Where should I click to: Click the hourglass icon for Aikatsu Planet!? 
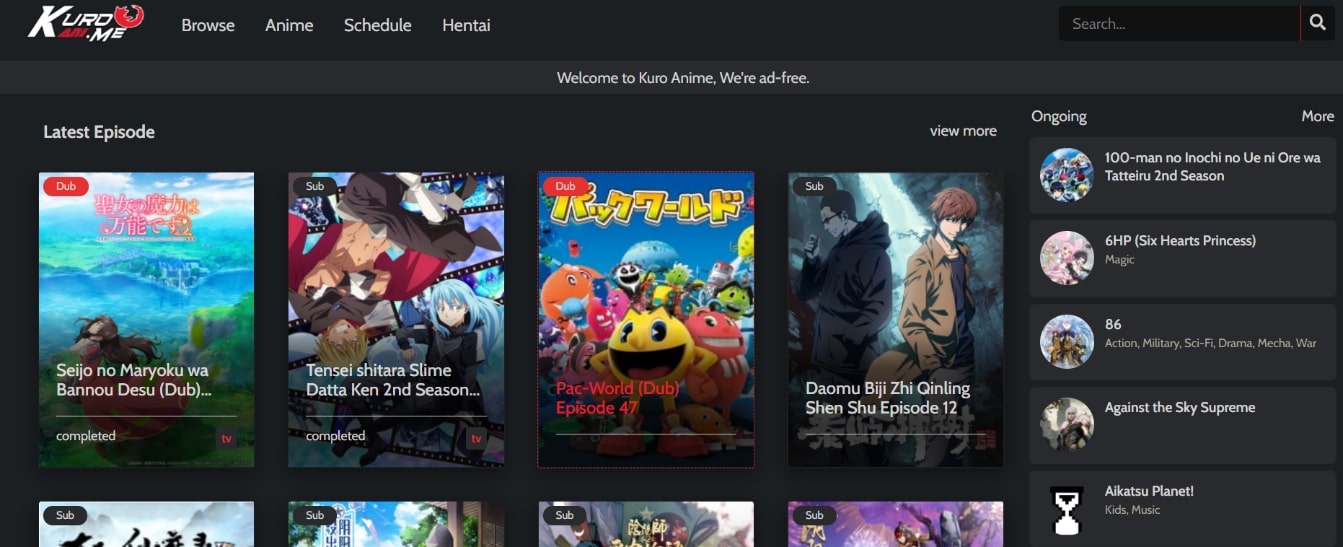click(1067, 509)
